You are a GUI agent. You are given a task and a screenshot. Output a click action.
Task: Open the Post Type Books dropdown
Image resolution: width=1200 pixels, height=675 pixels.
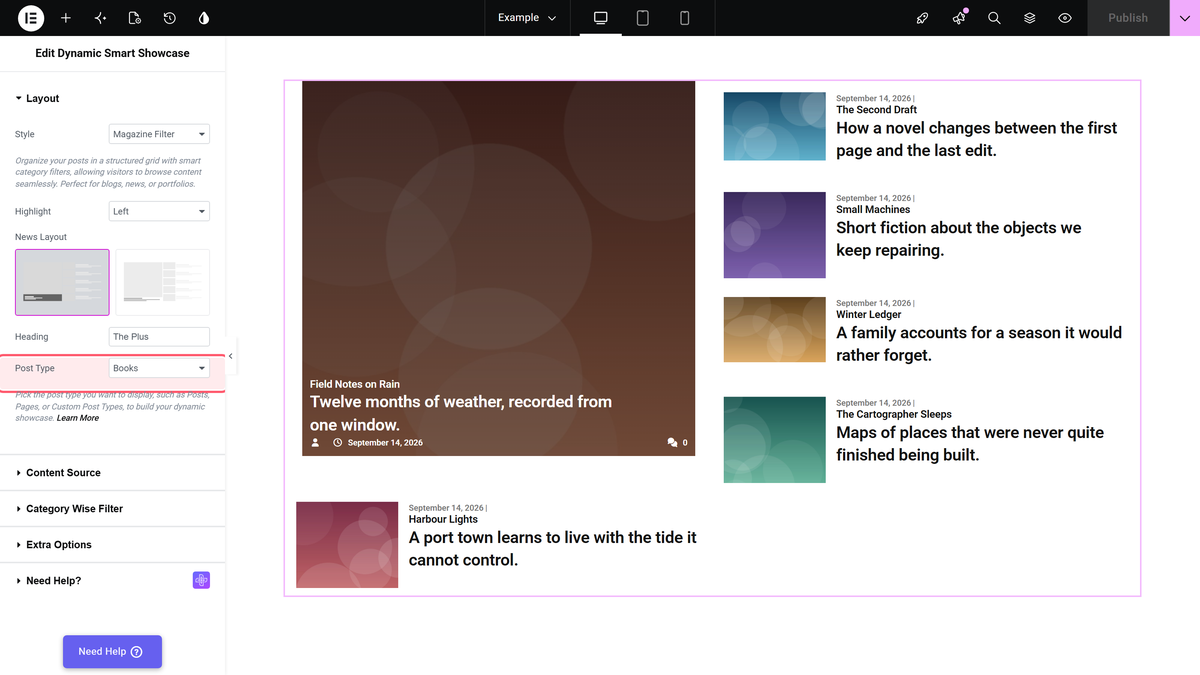point(159,368)
